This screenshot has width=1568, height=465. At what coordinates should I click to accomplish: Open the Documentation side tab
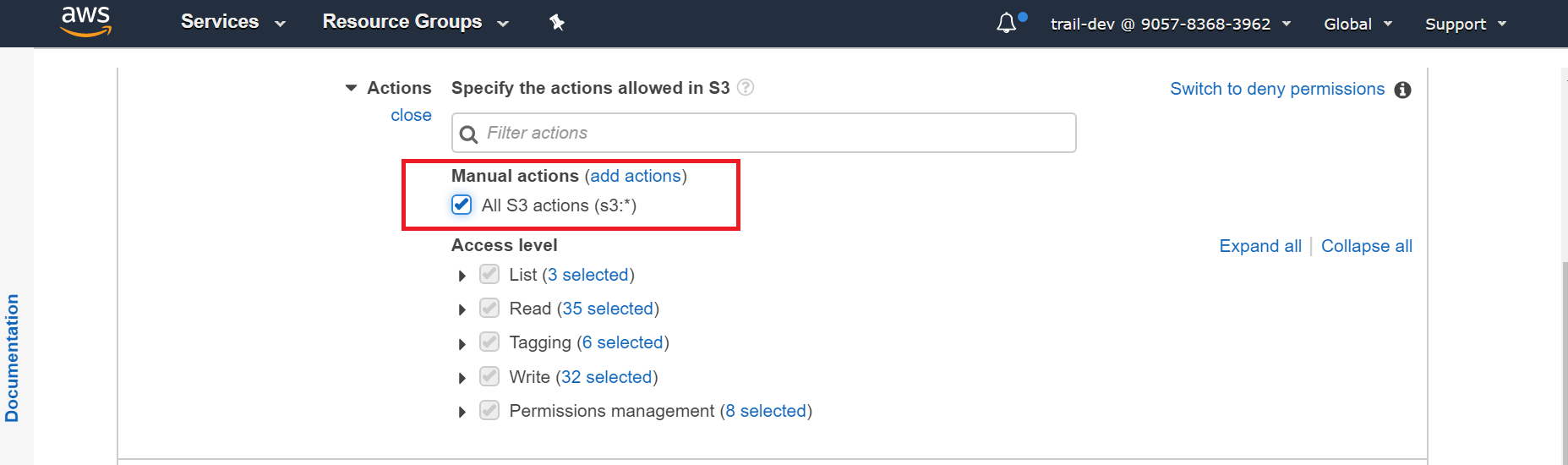pos(12,358)
